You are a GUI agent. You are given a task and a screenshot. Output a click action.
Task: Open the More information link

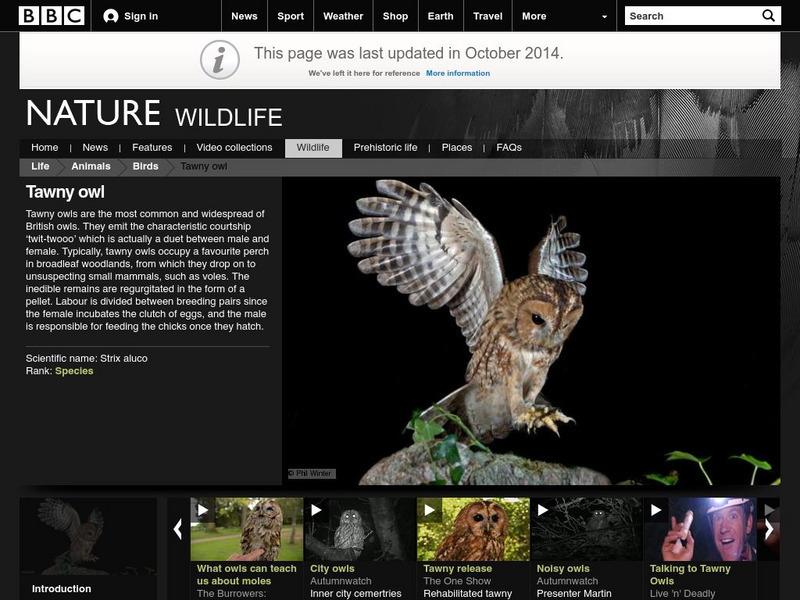click(460, 72)
